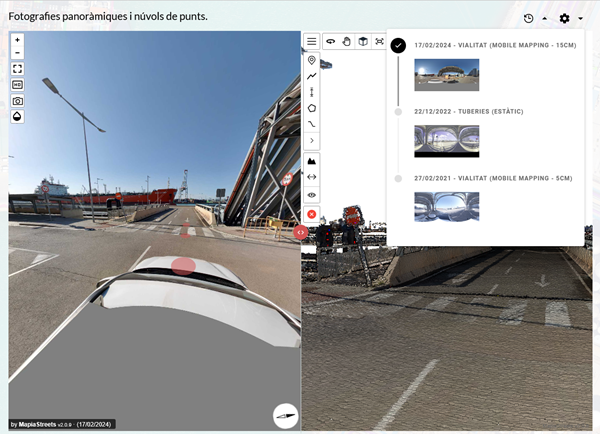
Task: Enter fullscreen mode for panorama
Action: (x=18, y=69)
